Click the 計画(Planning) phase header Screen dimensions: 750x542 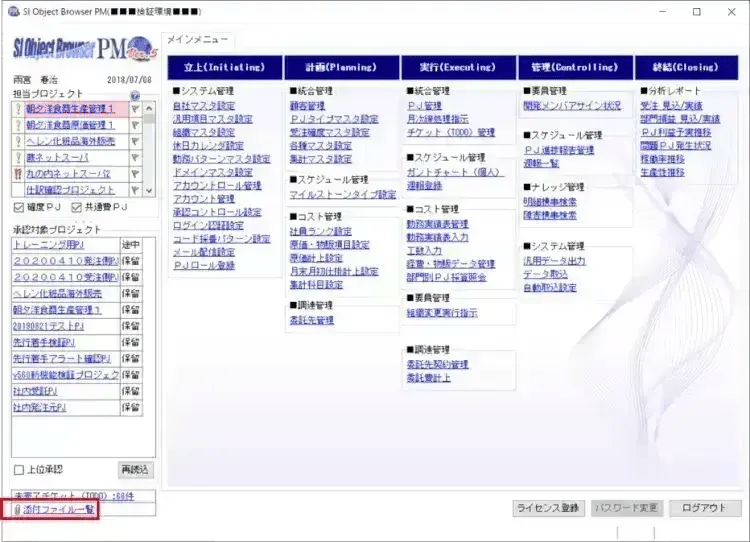click(342, 68)
